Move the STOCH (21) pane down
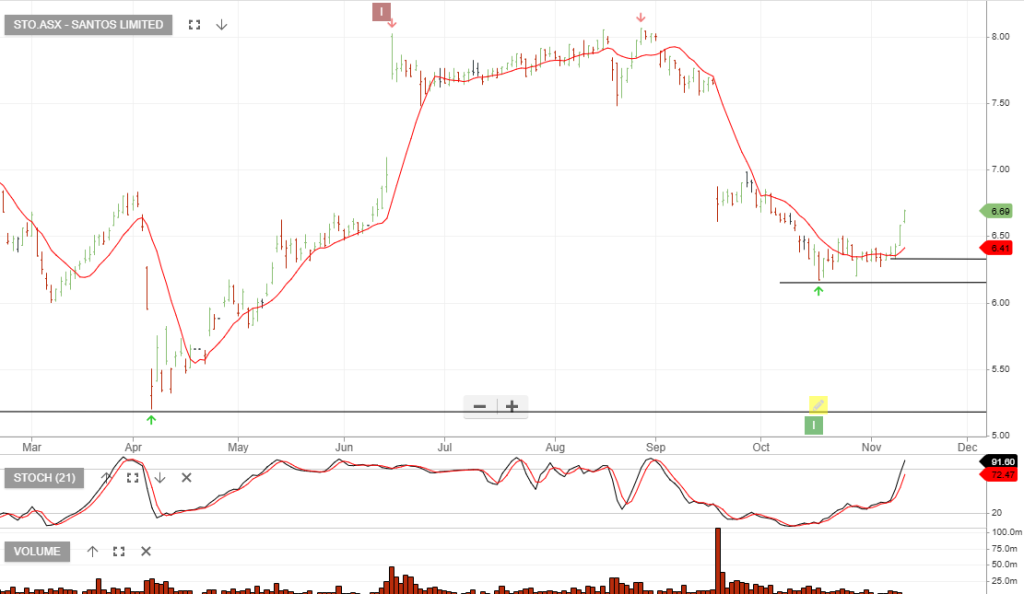This screenshot has height=594, width=1024. tap(159, 478)
